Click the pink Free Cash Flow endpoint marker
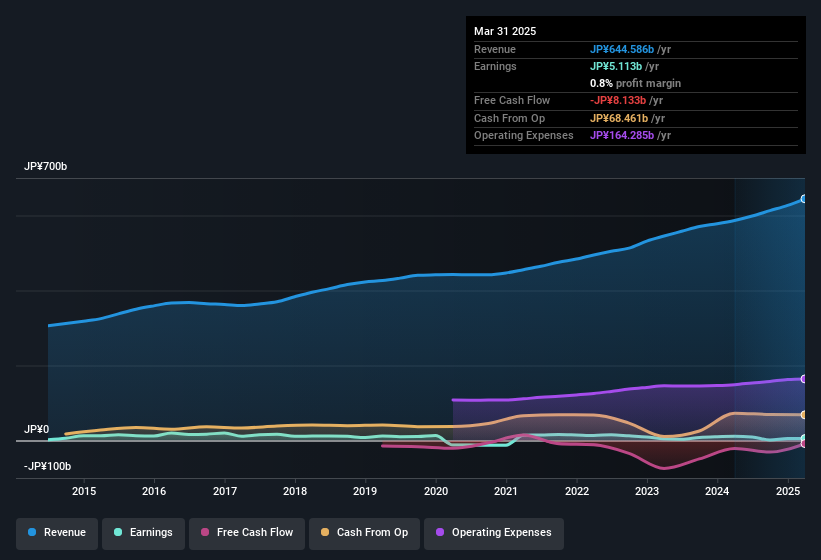 point(804,444)
